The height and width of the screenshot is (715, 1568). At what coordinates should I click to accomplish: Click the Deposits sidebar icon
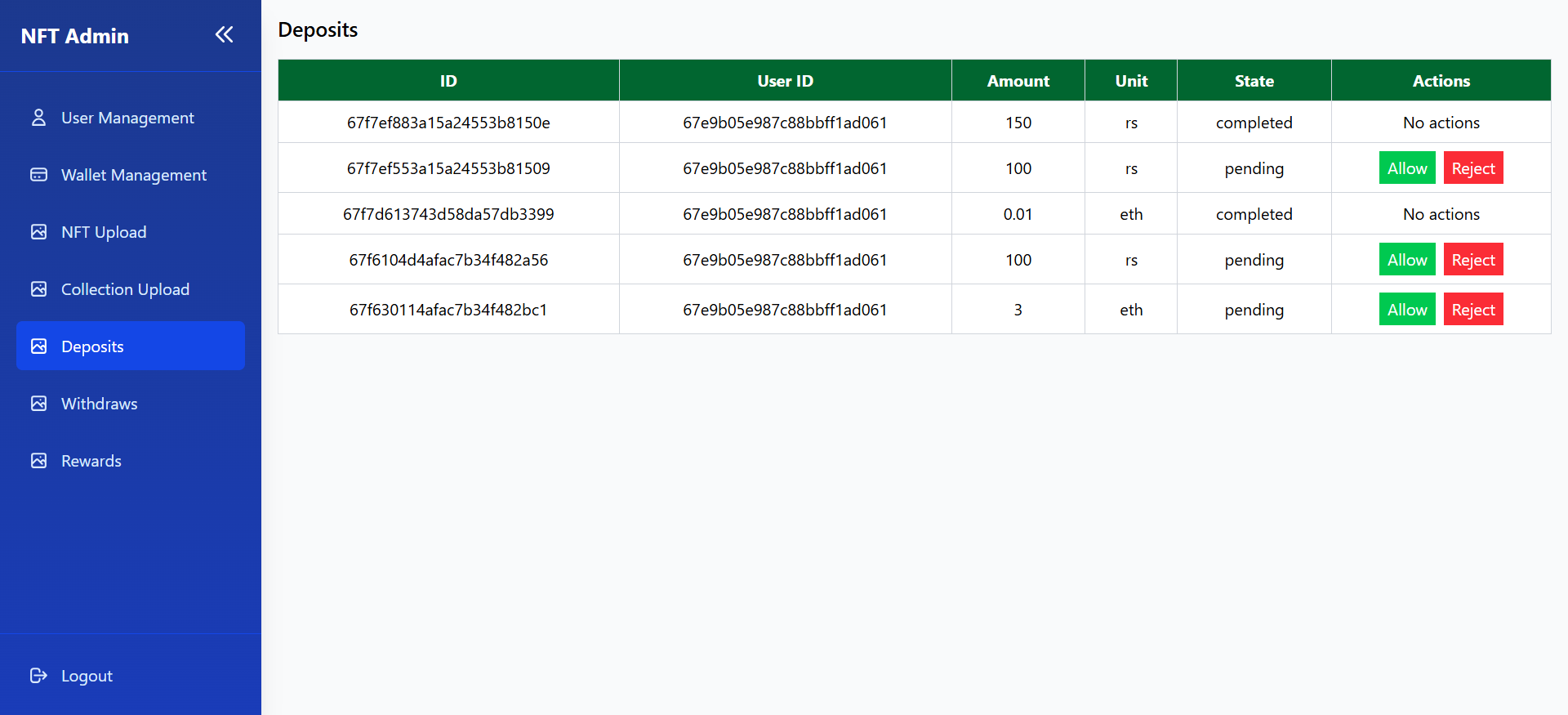[x=38, y=346]
